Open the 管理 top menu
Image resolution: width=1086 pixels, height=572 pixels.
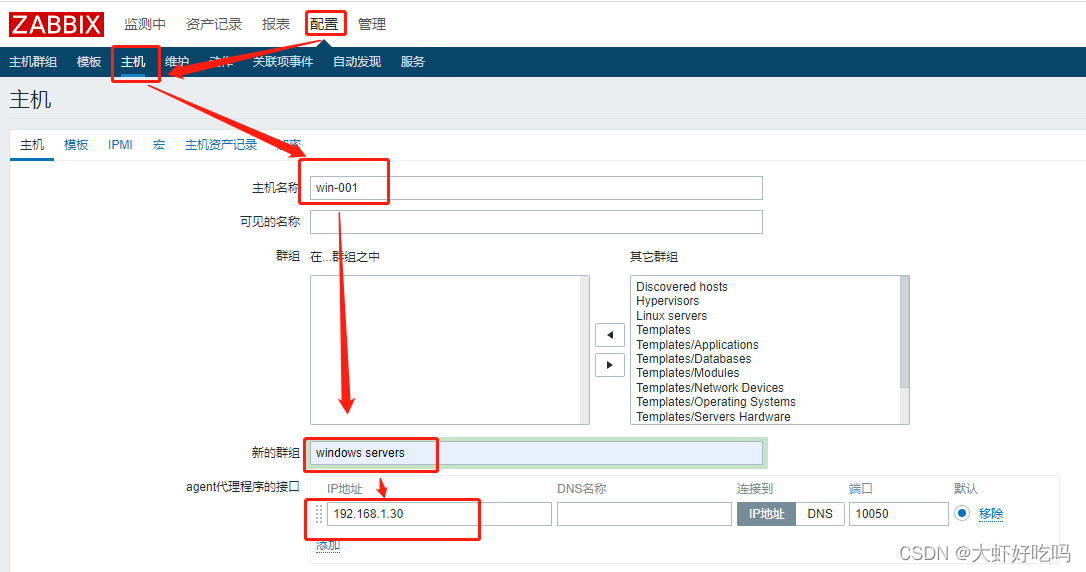point(372,24)
